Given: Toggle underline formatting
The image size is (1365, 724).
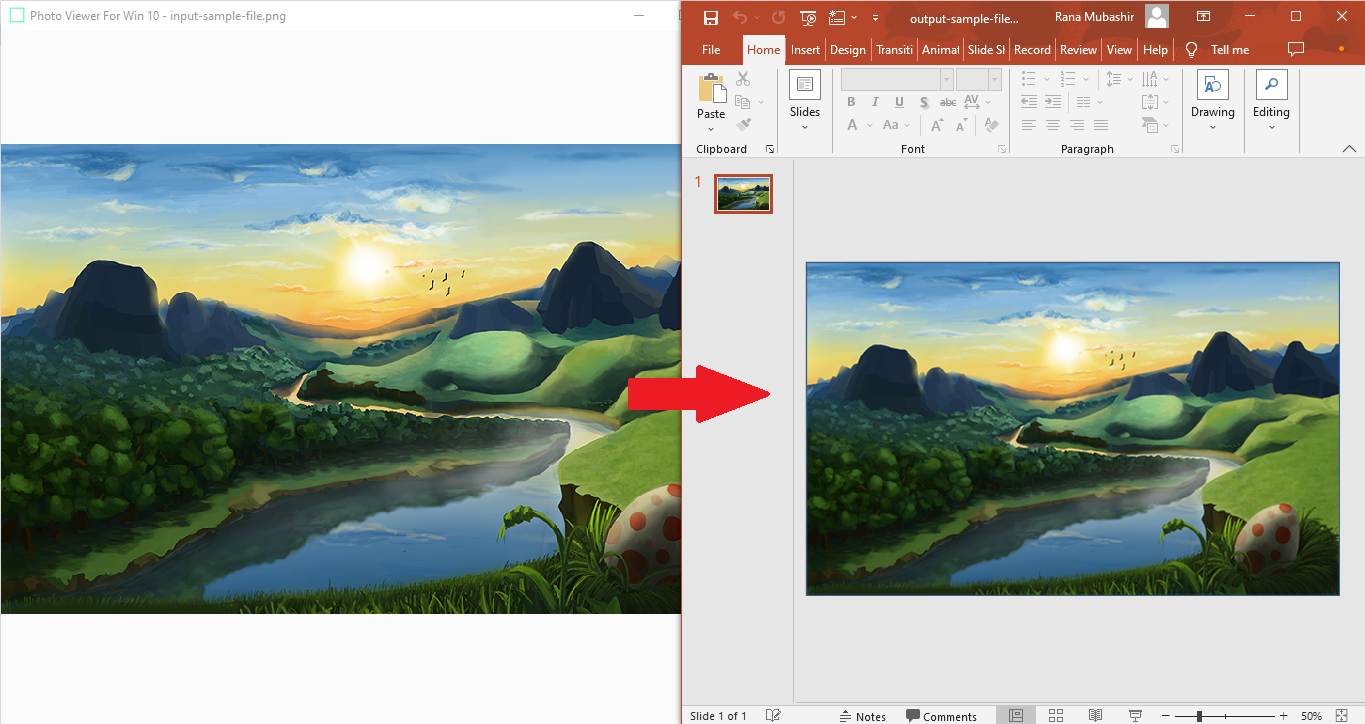Looking at the screenshot, I should 898,101.
